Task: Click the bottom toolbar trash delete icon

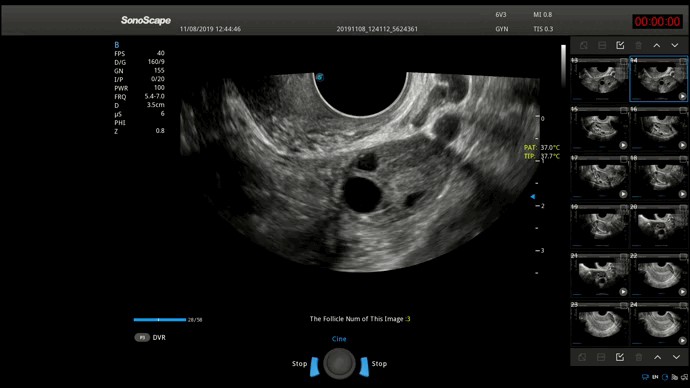Action: click(x=639, y=357)
